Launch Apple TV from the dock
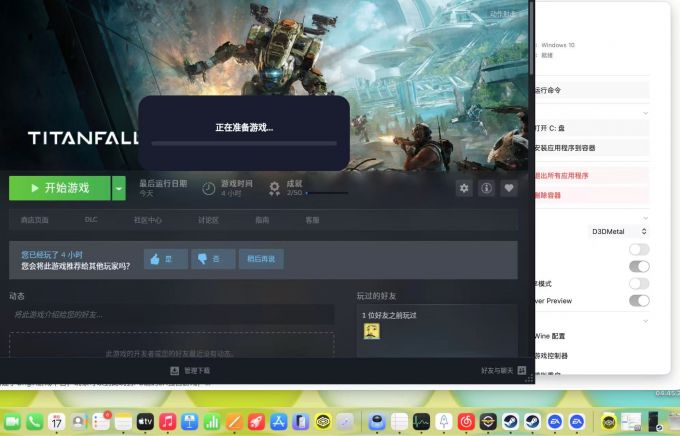The height and width of the screenshot is (436, 680). (x=145, y=422)
